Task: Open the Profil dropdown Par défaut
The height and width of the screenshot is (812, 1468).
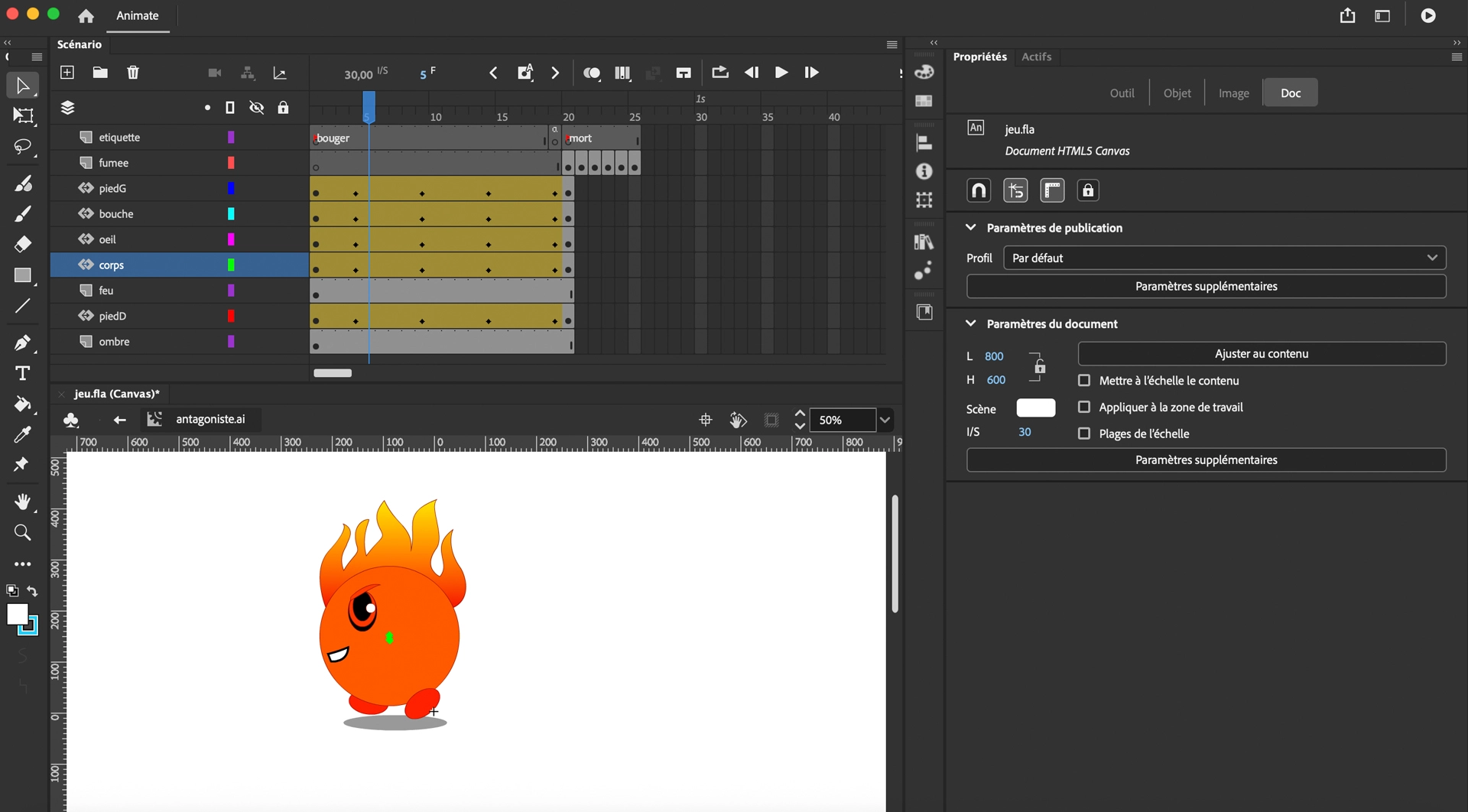Action: (x=1225, y=258)
